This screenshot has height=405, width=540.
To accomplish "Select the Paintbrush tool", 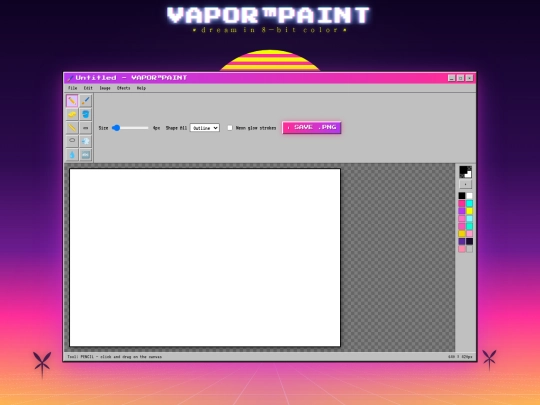I will (86, 101).
